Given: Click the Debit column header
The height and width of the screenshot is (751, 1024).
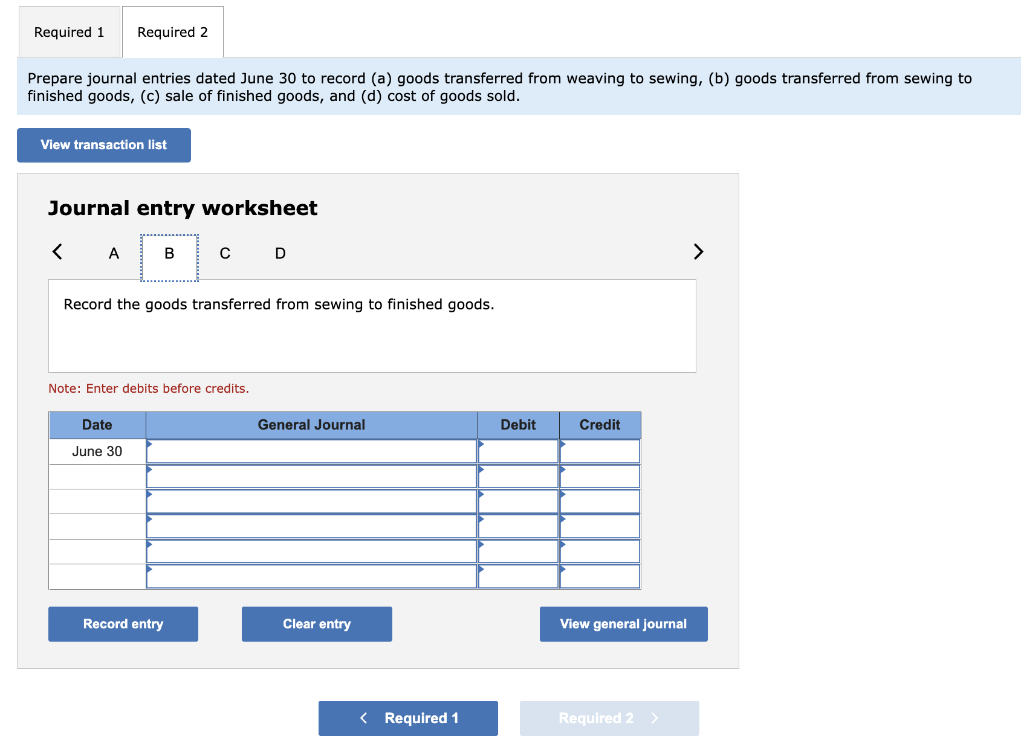Looking at the screenshot, I should click(x=518, y=424).
